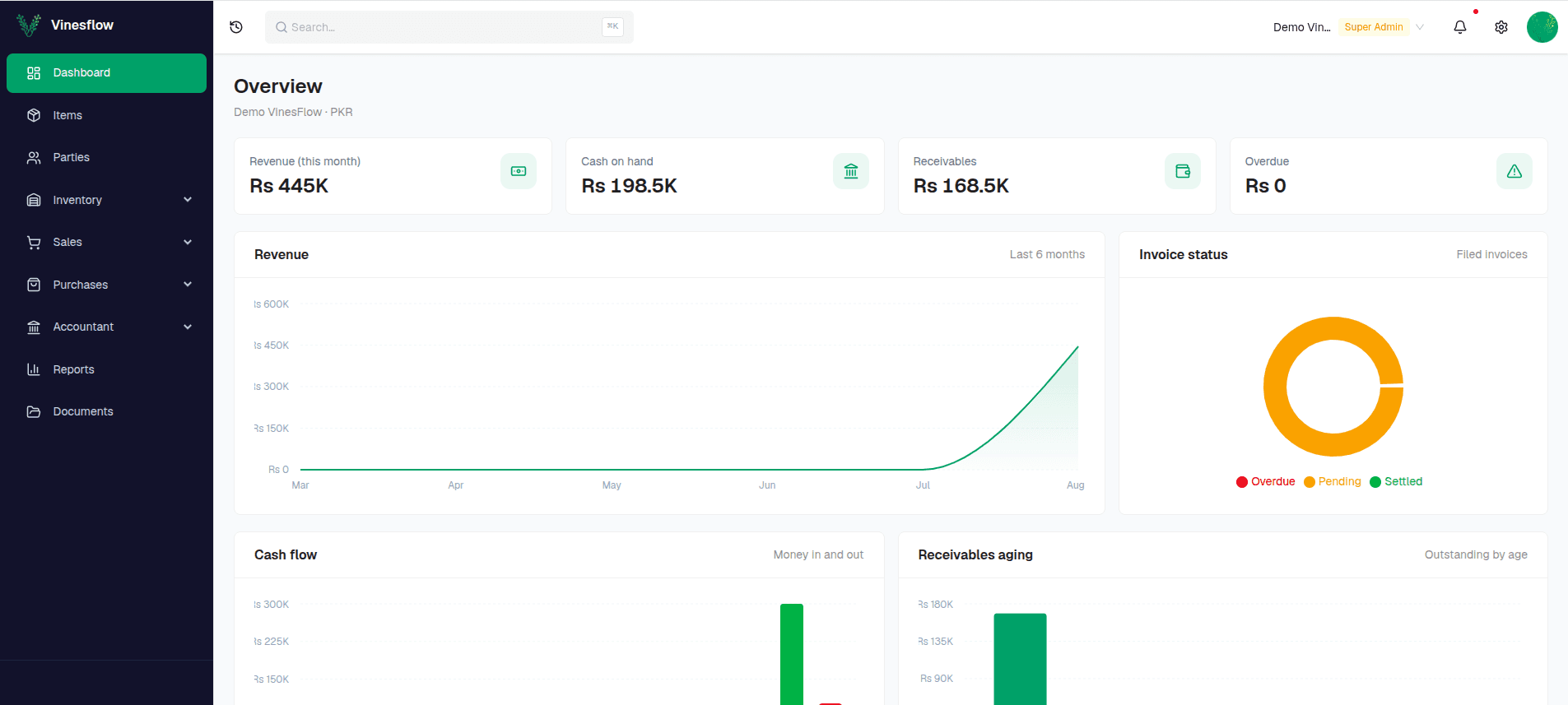Click the Accountant bank icon in sidebar
This screenshot has width=1568, height=705.
tap(34, 327)
